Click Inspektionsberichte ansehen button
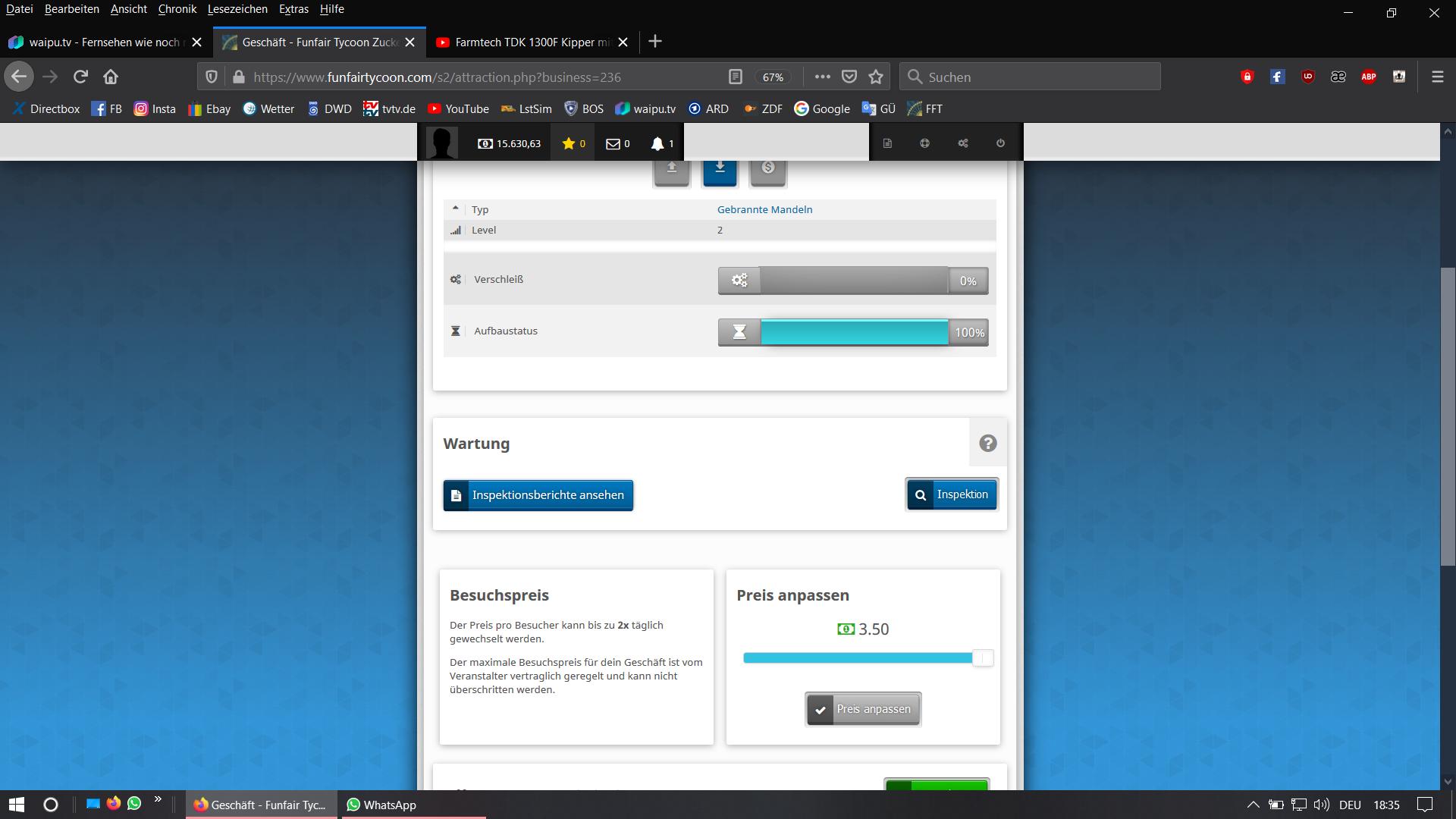This screenshot has height=819, width=1456. point(538,495)
